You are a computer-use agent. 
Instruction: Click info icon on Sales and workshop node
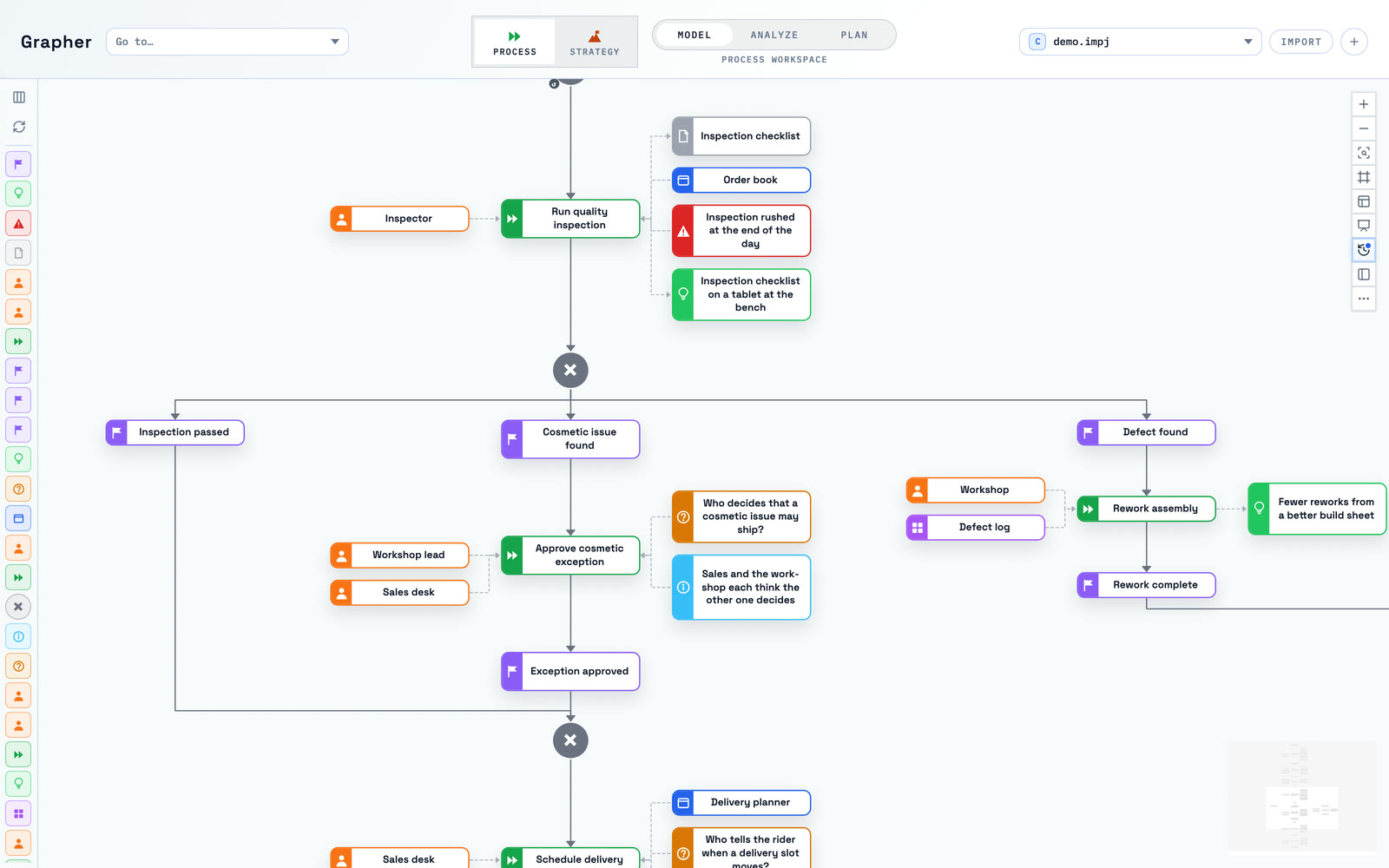click(683, 588)
